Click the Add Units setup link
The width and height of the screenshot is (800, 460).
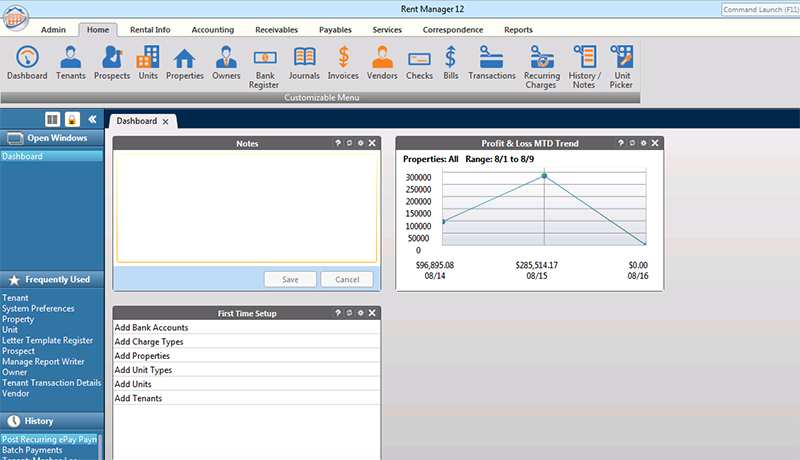[x=133, y=384]
